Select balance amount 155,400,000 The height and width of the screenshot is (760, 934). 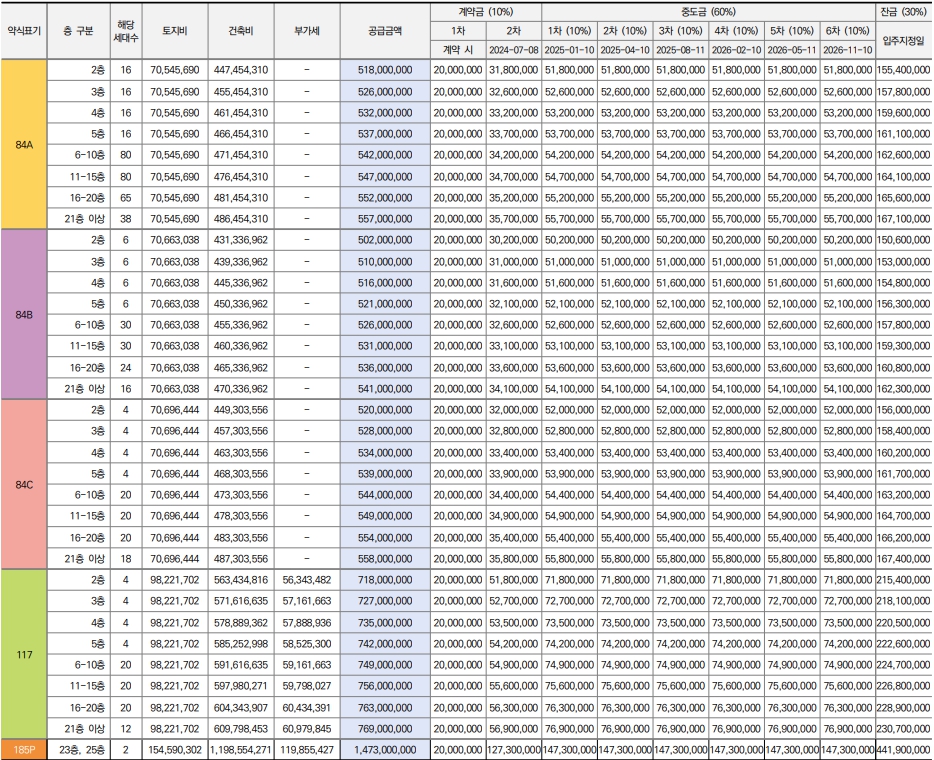point(904,70)
